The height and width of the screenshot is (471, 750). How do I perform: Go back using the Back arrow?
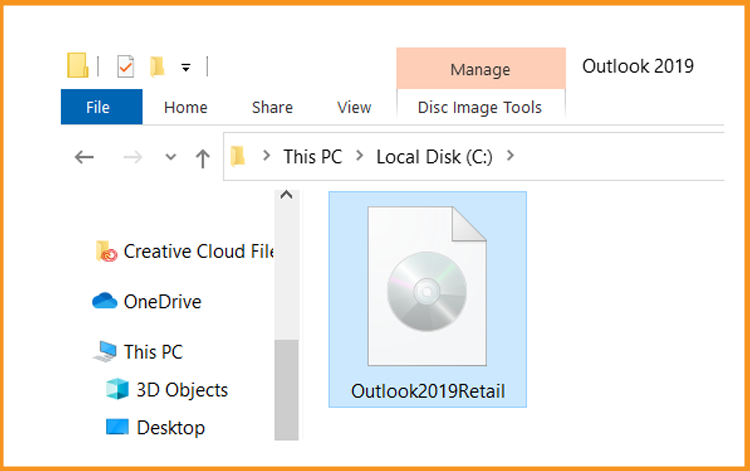click(84, 157)
